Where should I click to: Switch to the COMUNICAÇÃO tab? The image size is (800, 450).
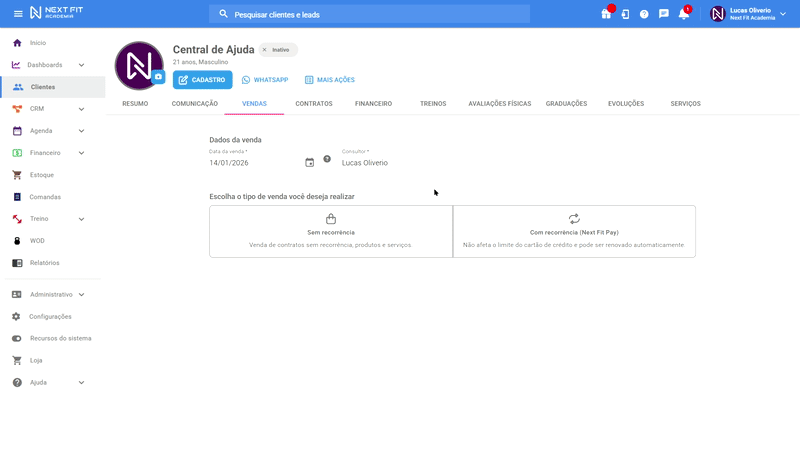pos(194,104)
